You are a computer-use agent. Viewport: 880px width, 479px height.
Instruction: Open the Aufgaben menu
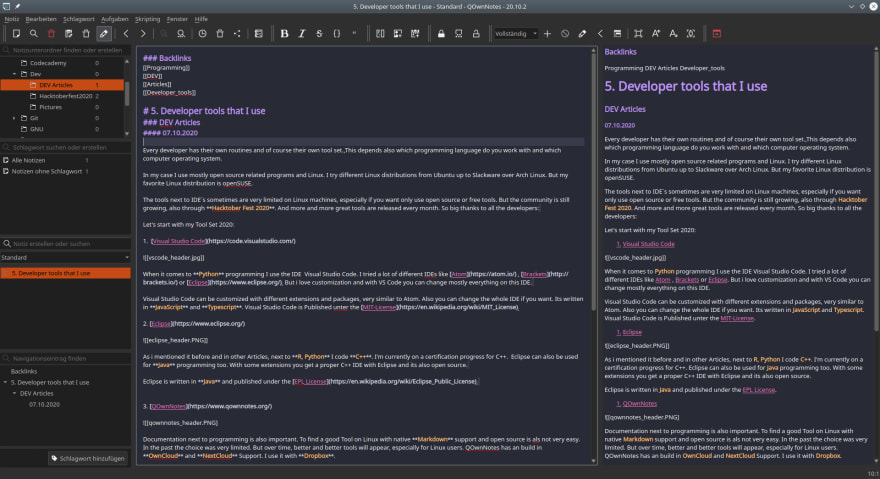(114, 19)
